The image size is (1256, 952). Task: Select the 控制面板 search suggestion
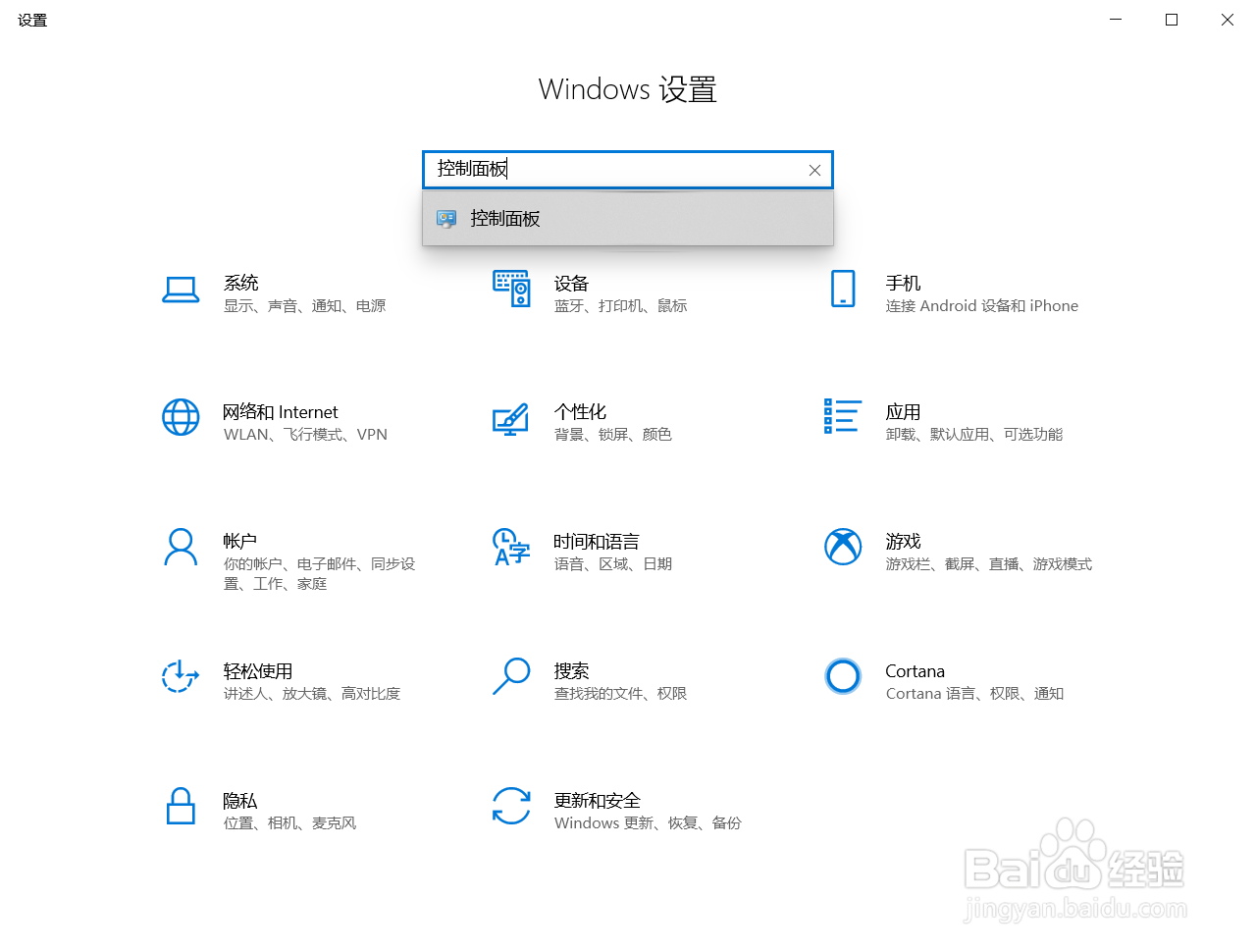(x=628, y=218)
